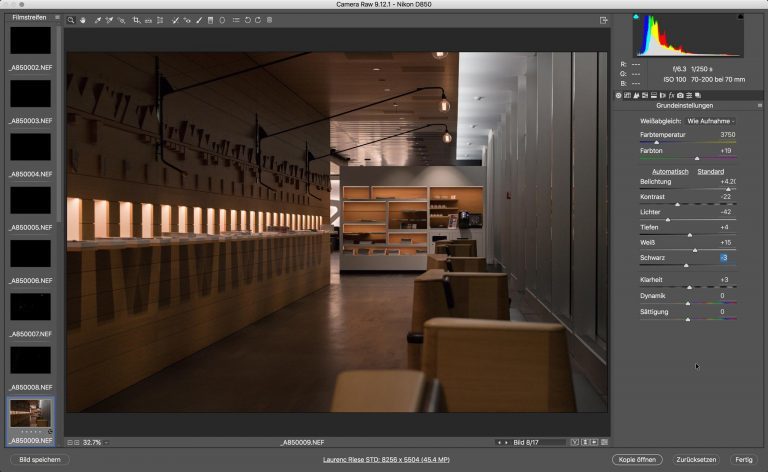Toggle before/after view (Y) icon
The image size is (768, 472).
coord(575,442)
